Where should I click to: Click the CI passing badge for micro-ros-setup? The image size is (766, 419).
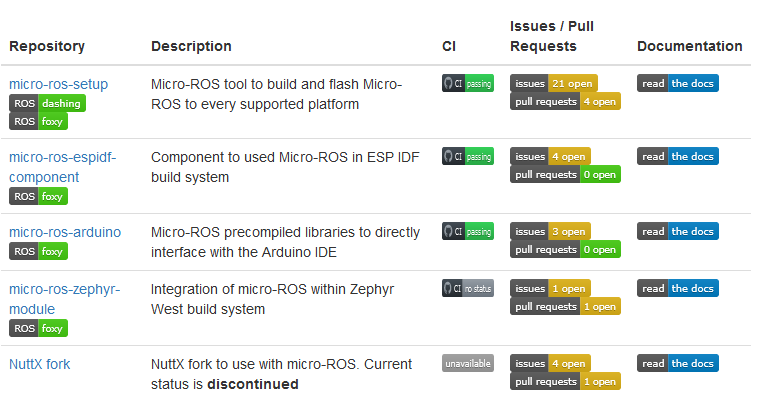point(468,83)
